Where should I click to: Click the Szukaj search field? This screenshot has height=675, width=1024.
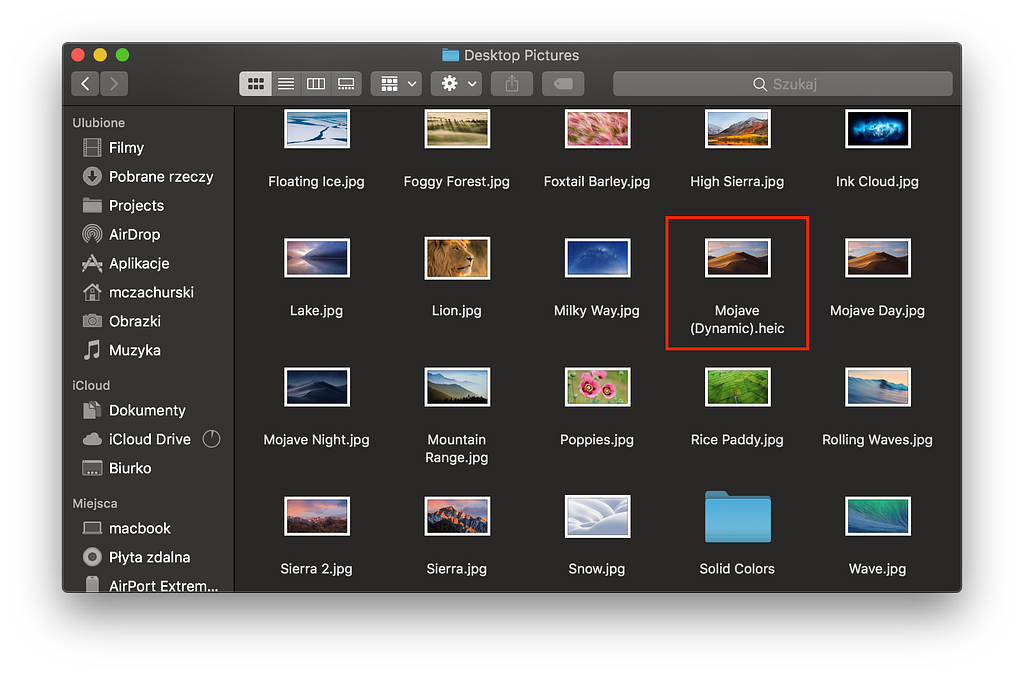tap(782, 84)
